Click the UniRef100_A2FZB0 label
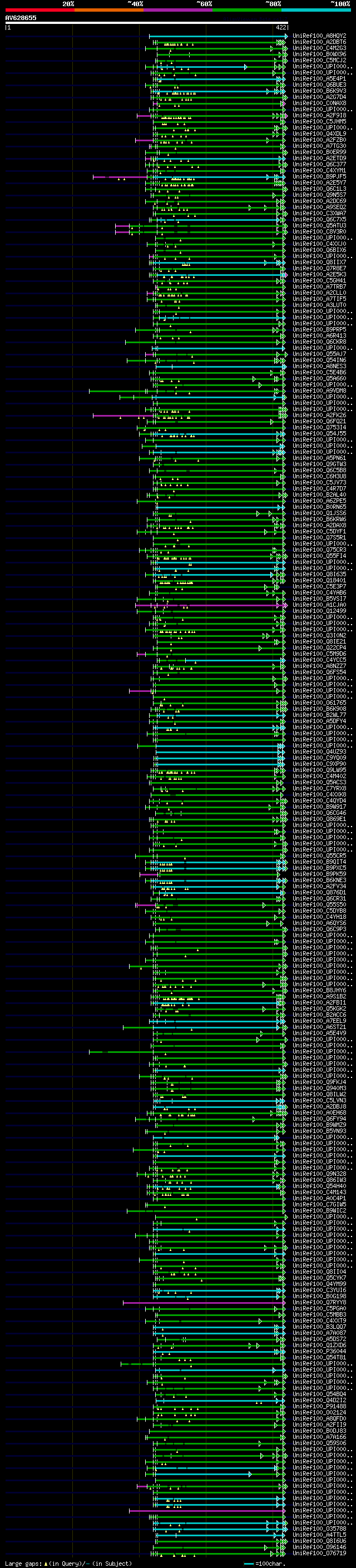356x1568 pixels. pyautogui.click(x=319, y=140)
